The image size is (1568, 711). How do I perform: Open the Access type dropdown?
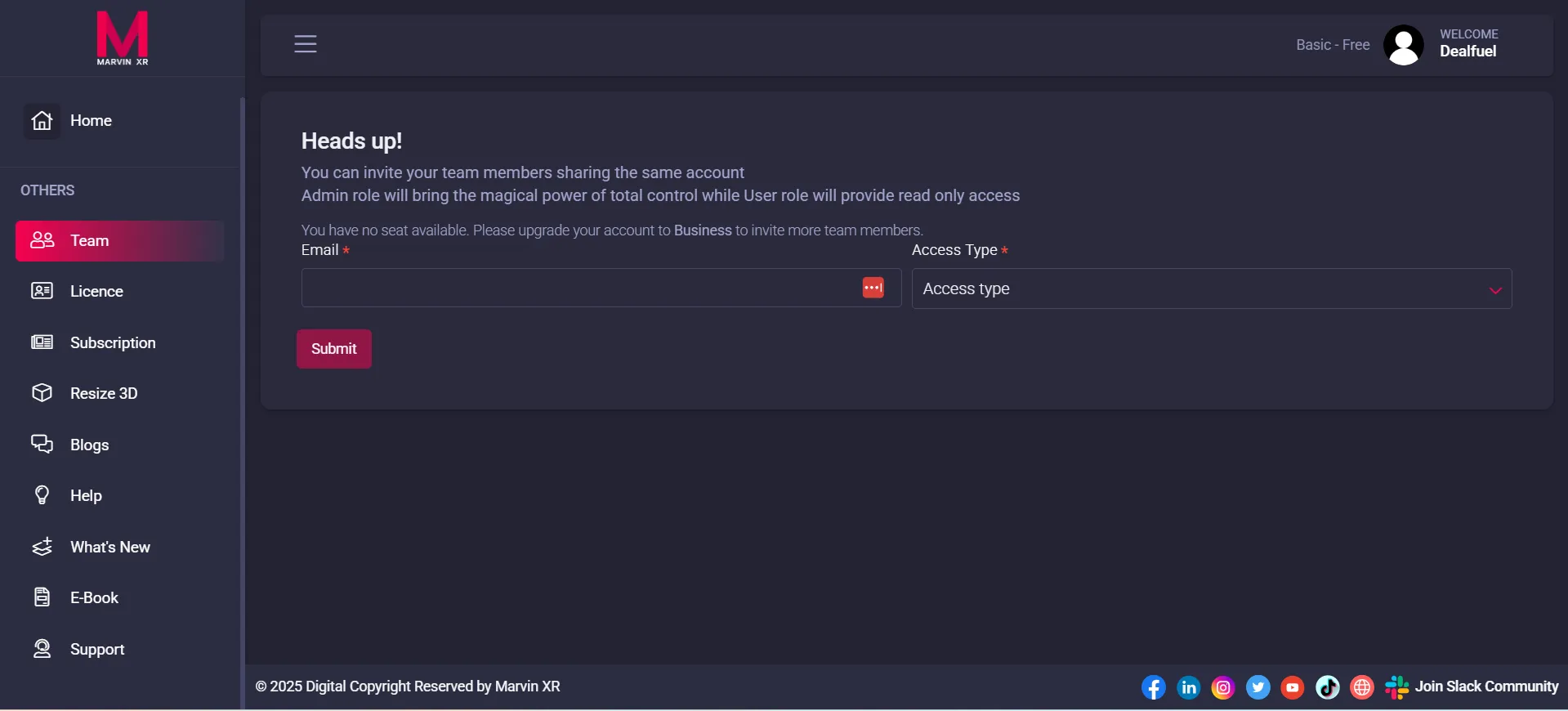tap(1211, 288)
